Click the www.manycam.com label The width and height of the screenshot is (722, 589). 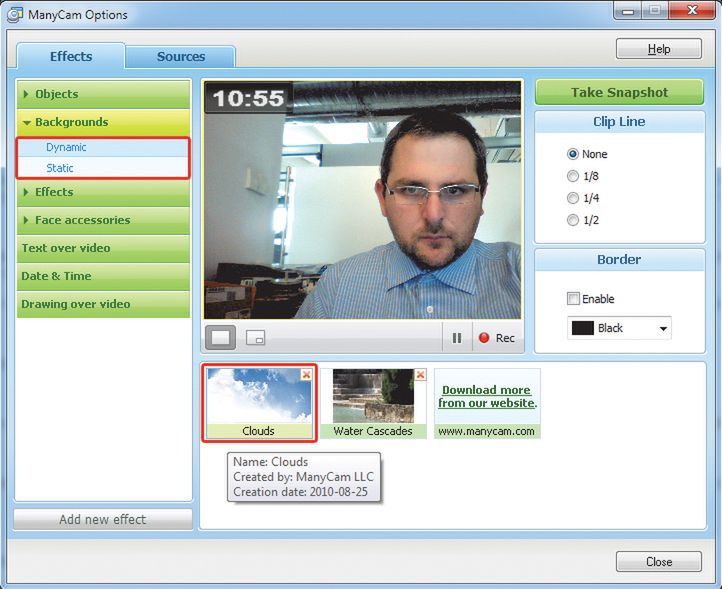487,432
